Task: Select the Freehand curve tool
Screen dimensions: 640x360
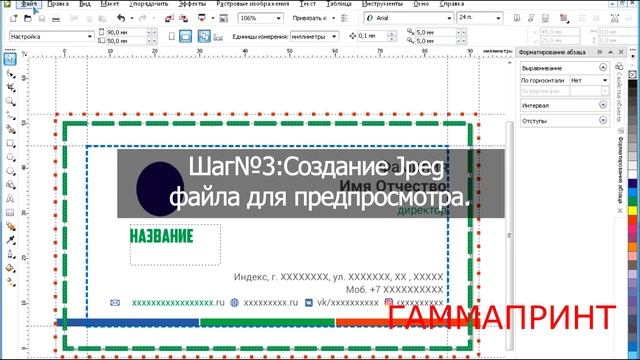Action: [11, 116]
